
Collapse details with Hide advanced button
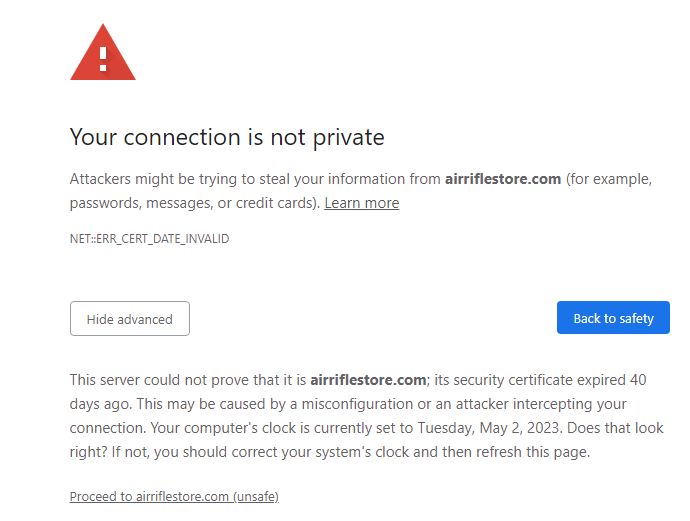(x=130, y=319)
